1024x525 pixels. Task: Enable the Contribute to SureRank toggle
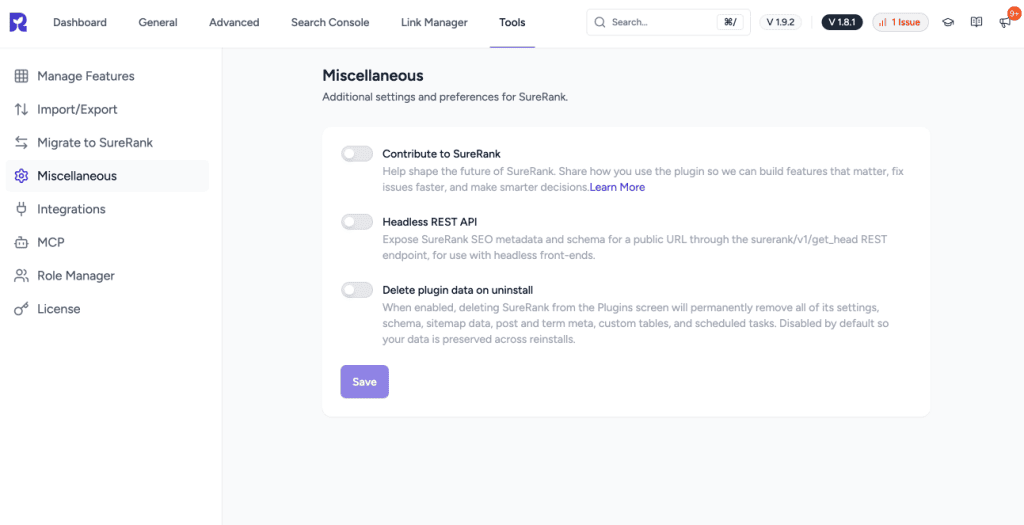click(357, 153)
